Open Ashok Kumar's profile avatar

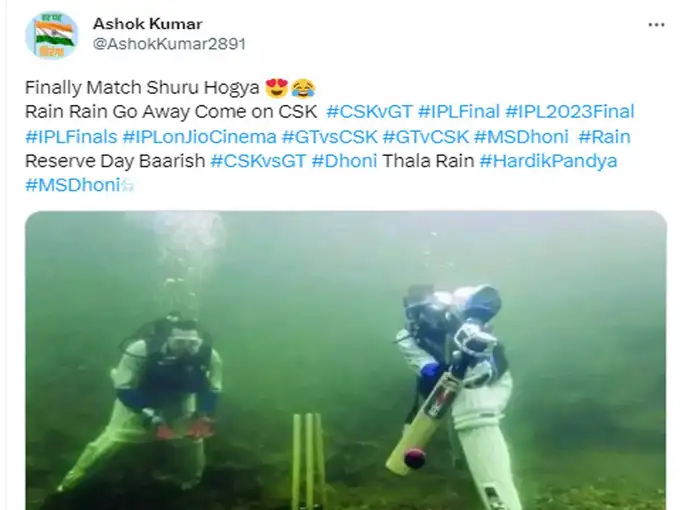[x=52, y=35]
